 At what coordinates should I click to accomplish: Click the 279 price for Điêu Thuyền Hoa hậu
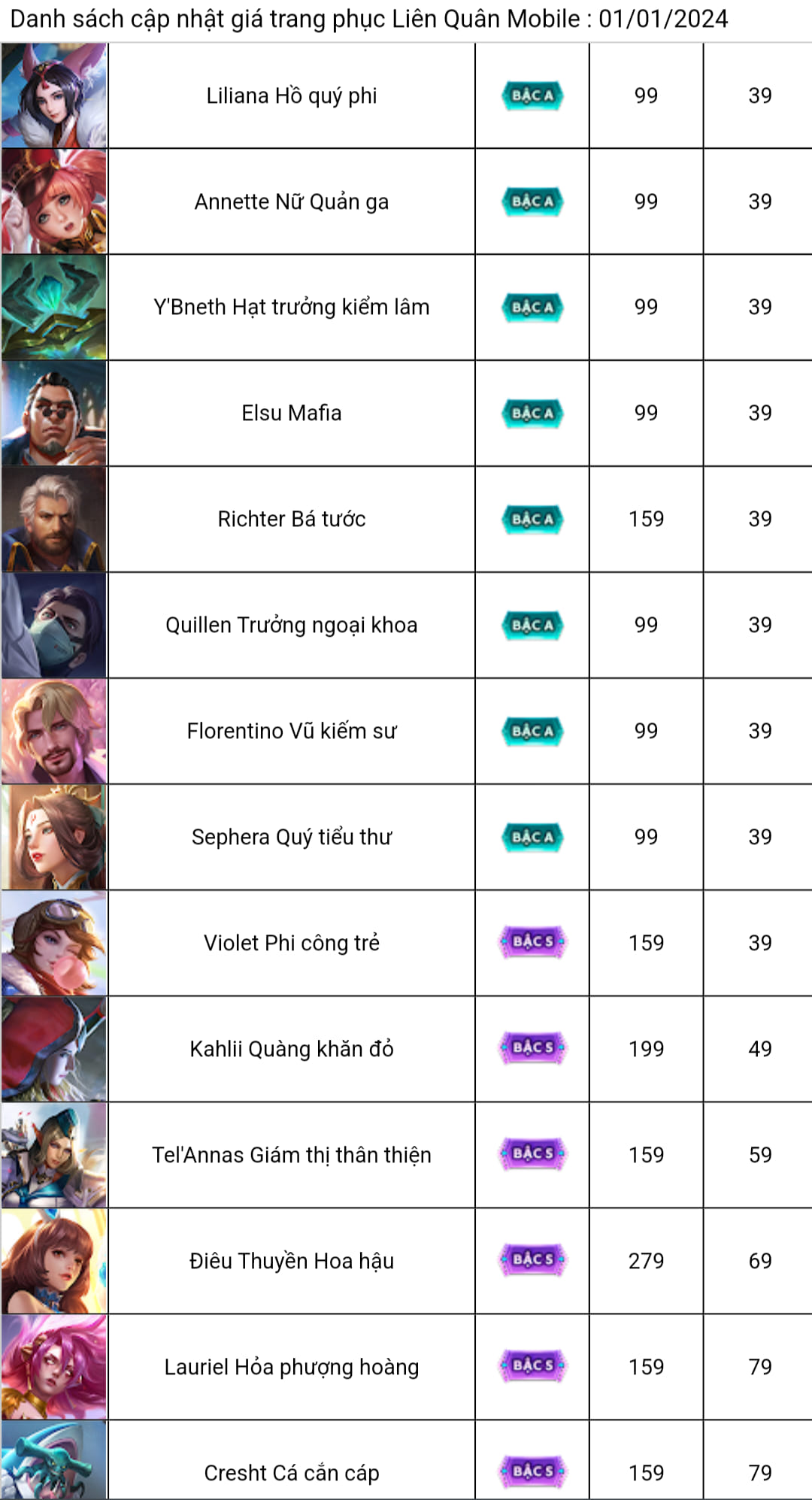(x=647, y=1261)
